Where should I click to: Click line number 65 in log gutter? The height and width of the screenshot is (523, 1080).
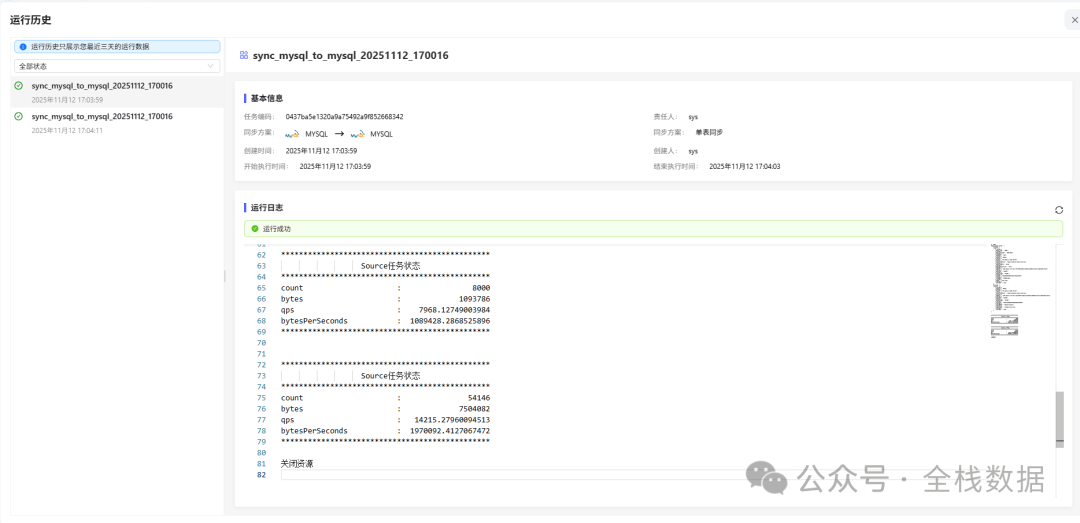coord(260,288)
